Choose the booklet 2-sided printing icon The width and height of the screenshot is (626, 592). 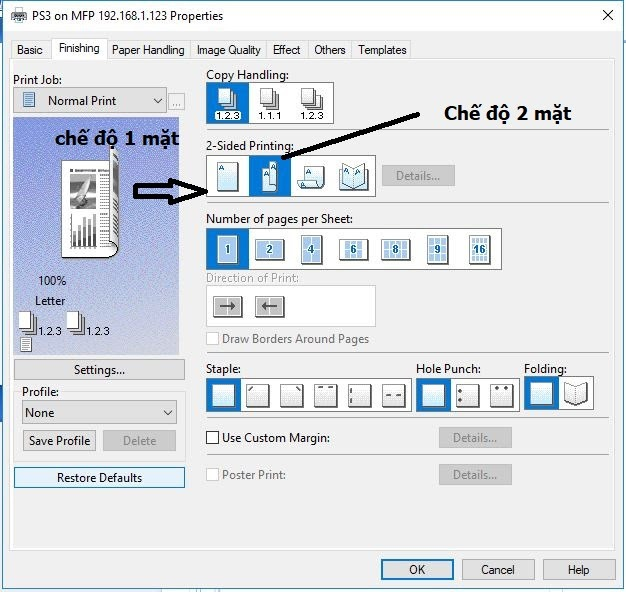pyautogui.click(x=353, y=176)
